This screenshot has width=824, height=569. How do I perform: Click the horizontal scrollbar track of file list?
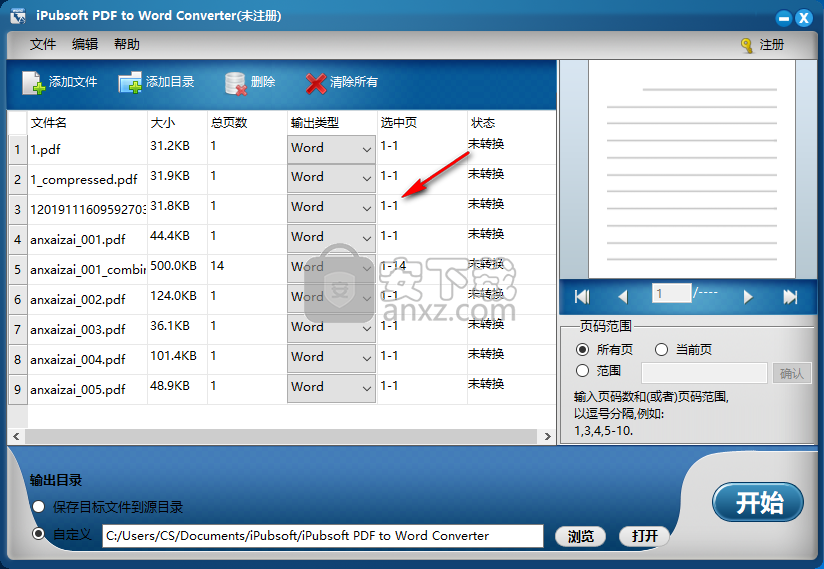coord(281,437)
